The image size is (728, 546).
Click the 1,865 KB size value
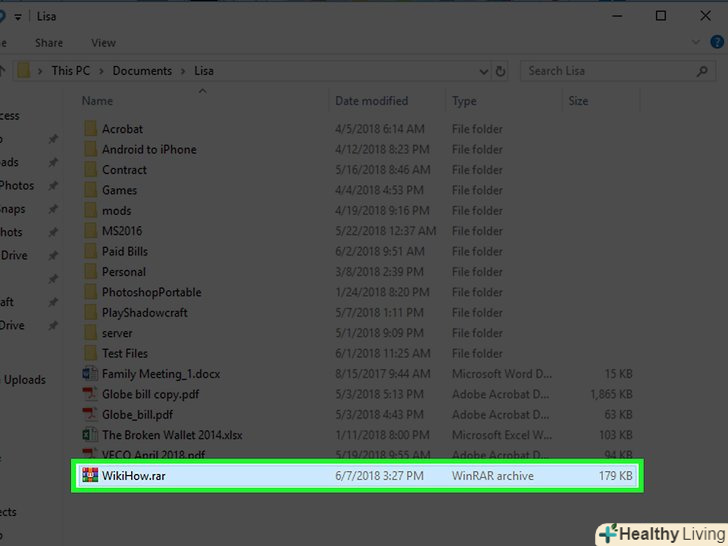point(611,394)
